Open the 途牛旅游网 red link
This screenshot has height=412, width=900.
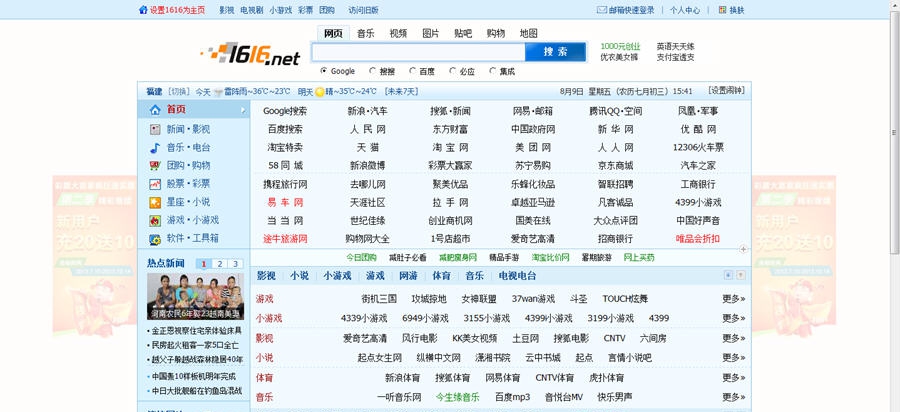pyautogui.click(x=285, y=239)
